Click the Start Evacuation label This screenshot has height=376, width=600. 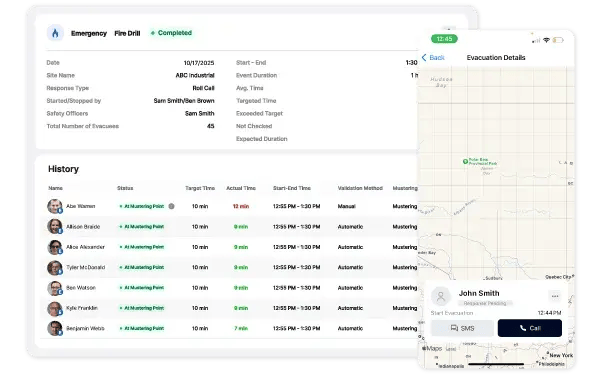pos(452,313)
